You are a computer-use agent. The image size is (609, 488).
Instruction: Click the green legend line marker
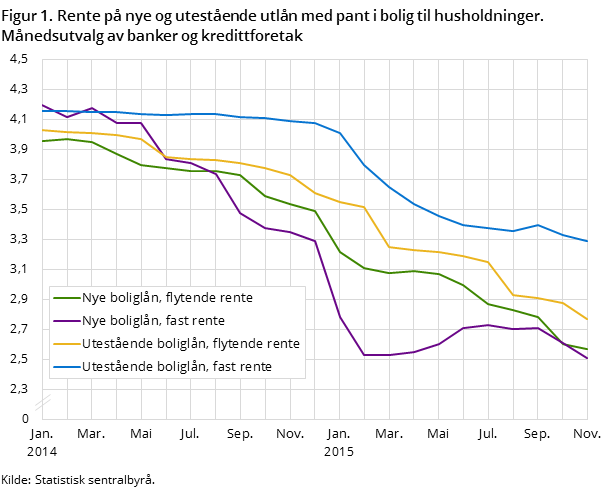pos(66,298)
